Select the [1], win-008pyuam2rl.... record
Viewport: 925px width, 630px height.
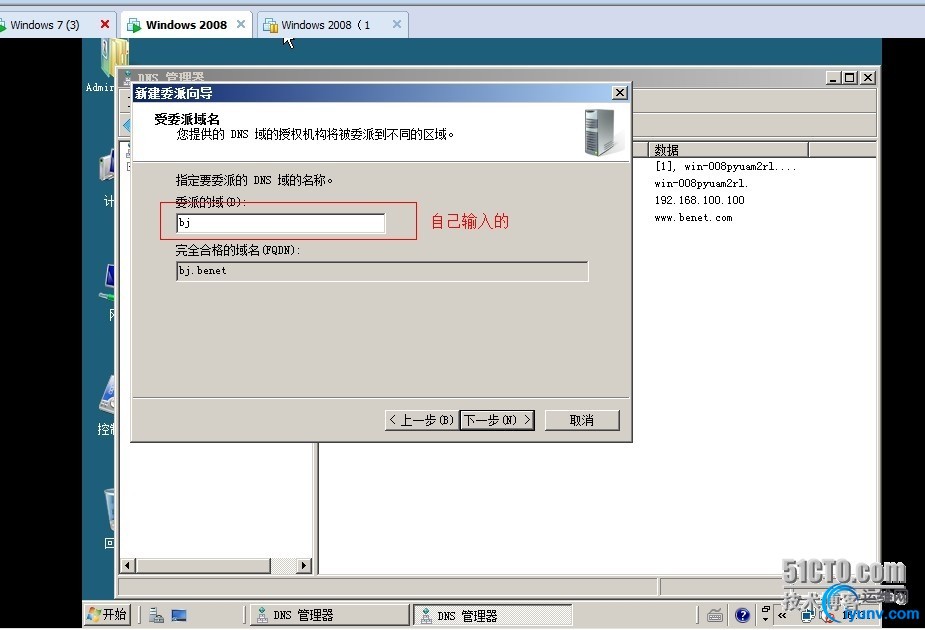tap(725, 166)
